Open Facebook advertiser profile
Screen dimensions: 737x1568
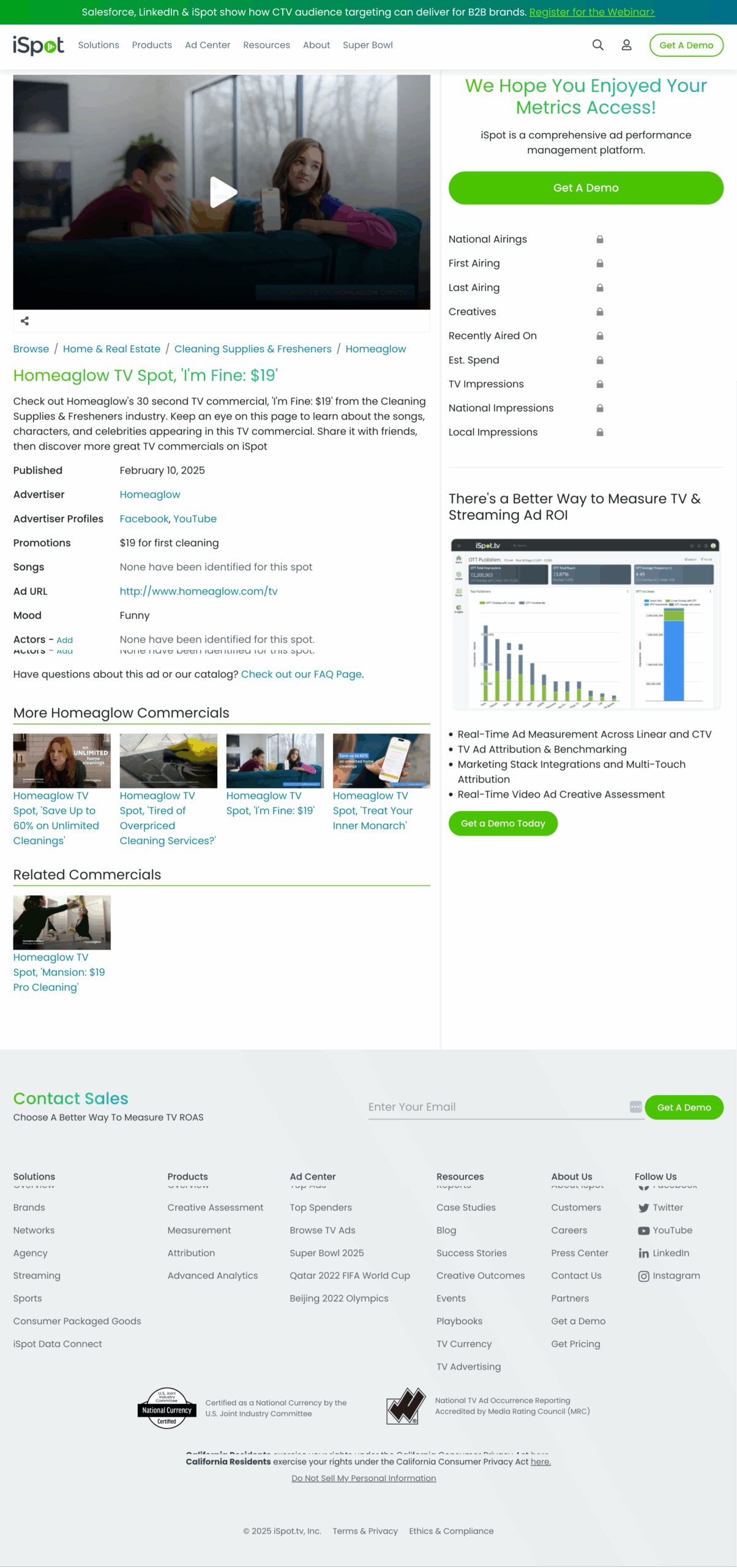point(144,519)
